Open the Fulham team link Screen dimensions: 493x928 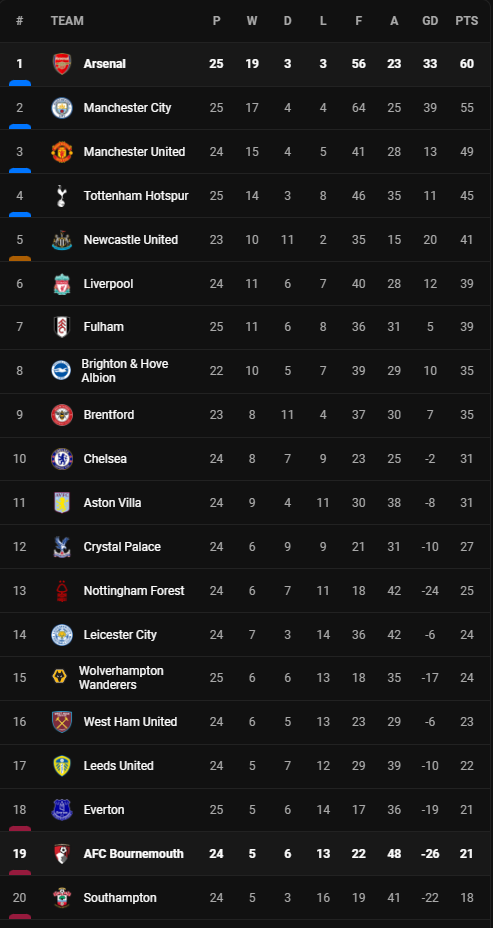point(104,327)
